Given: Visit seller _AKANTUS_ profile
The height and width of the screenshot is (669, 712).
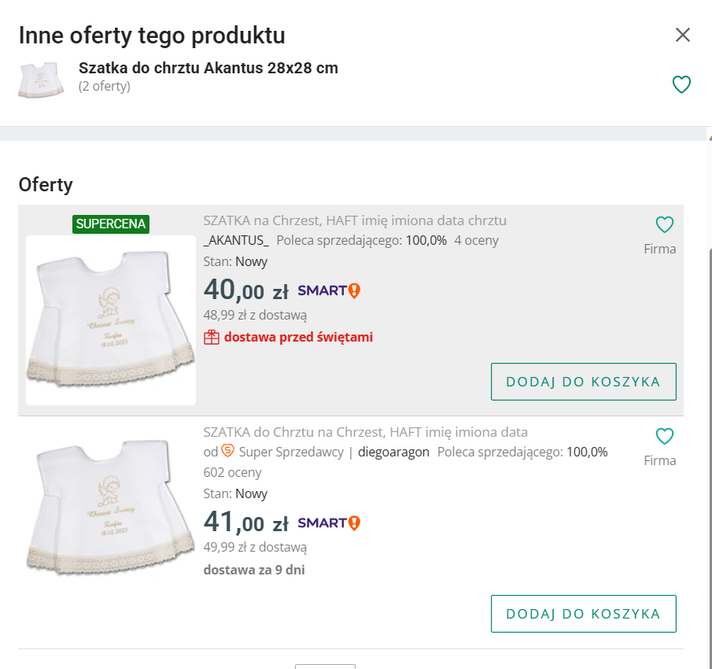Looking at the screenshot, I should pos(236,240).
